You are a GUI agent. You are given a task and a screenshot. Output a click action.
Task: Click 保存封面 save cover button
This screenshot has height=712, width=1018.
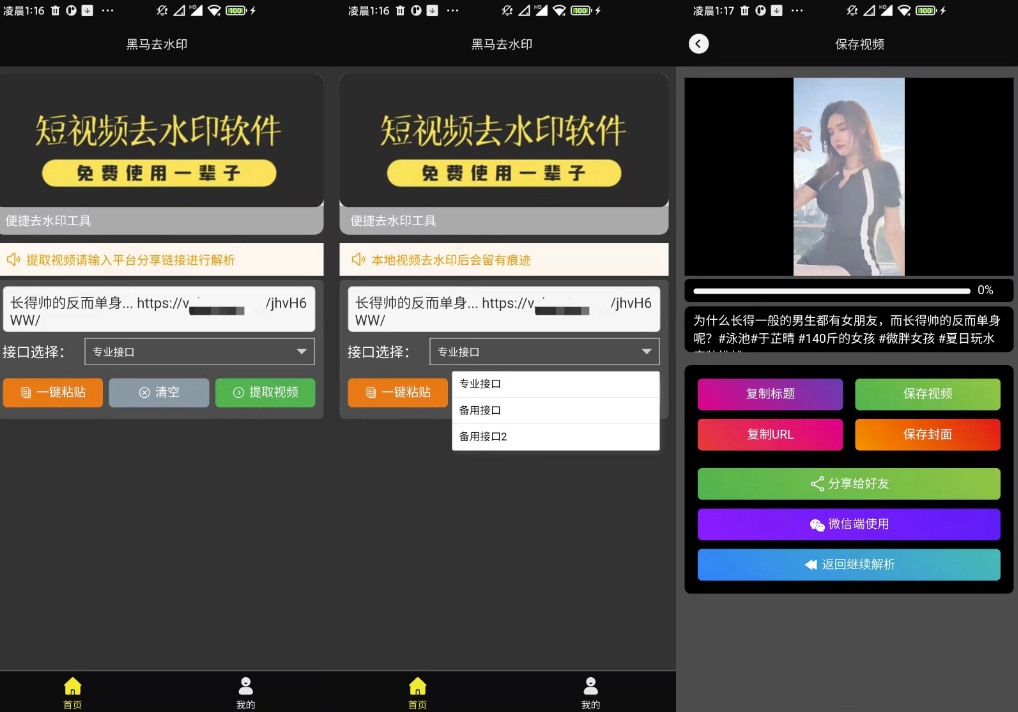928,434
